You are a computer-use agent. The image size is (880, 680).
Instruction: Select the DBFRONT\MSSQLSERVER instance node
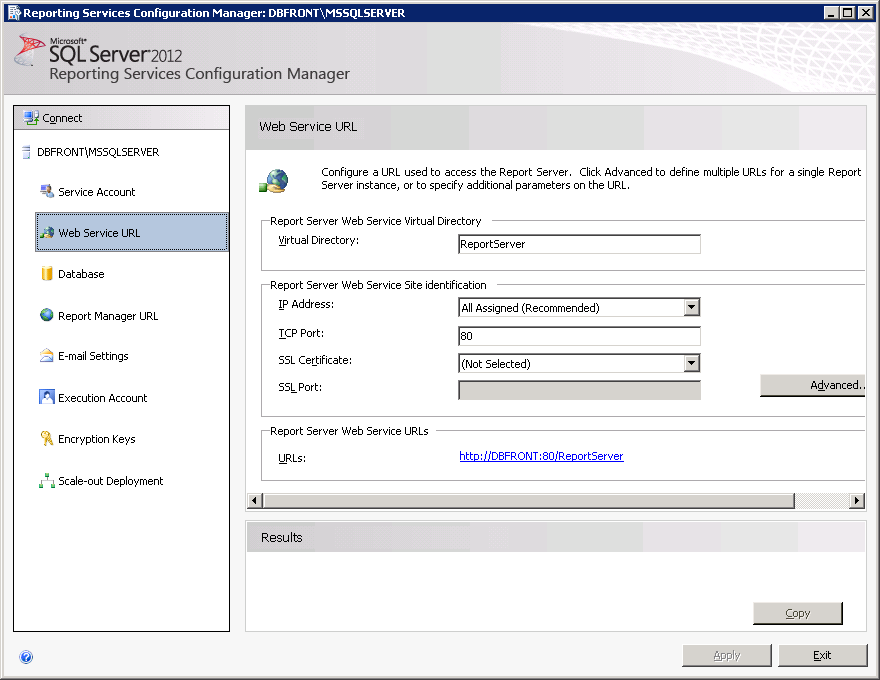point(98,152)
